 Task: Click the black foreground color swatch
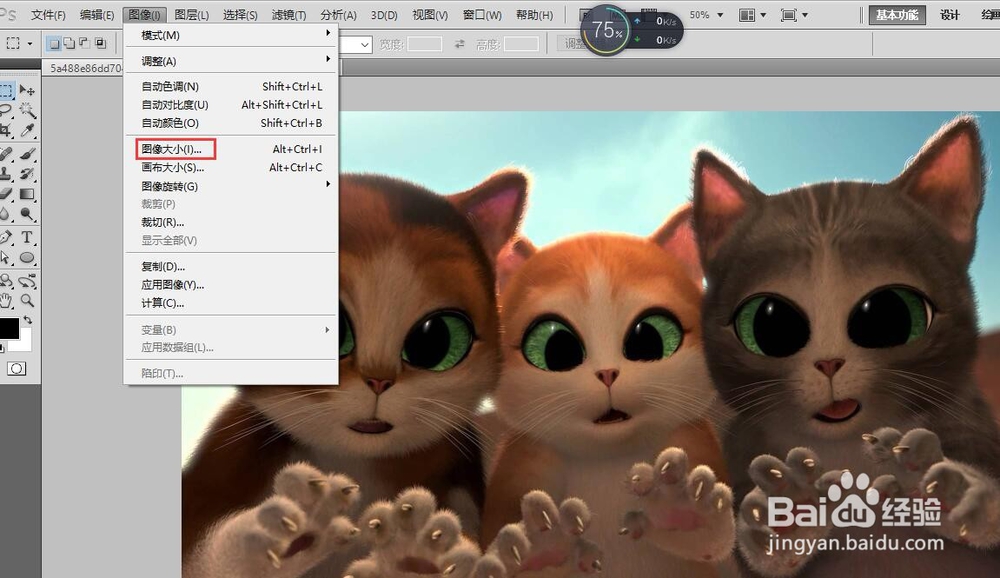8,328
